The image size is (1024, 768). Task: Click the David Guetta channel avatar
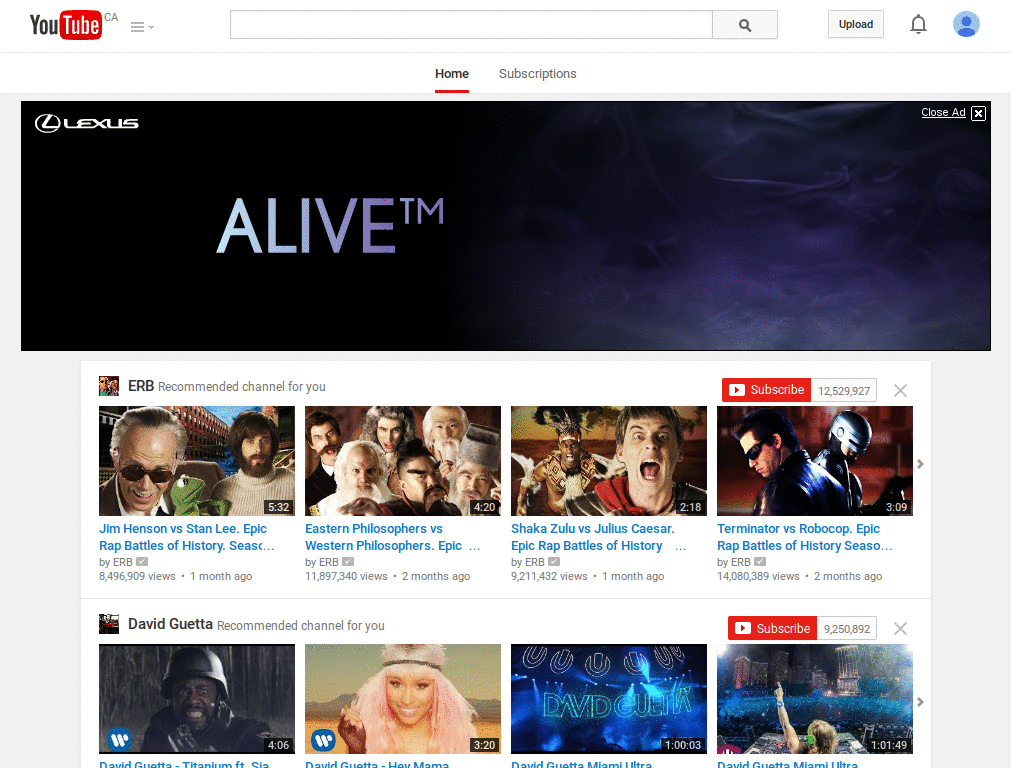click(x=108, y=624)
